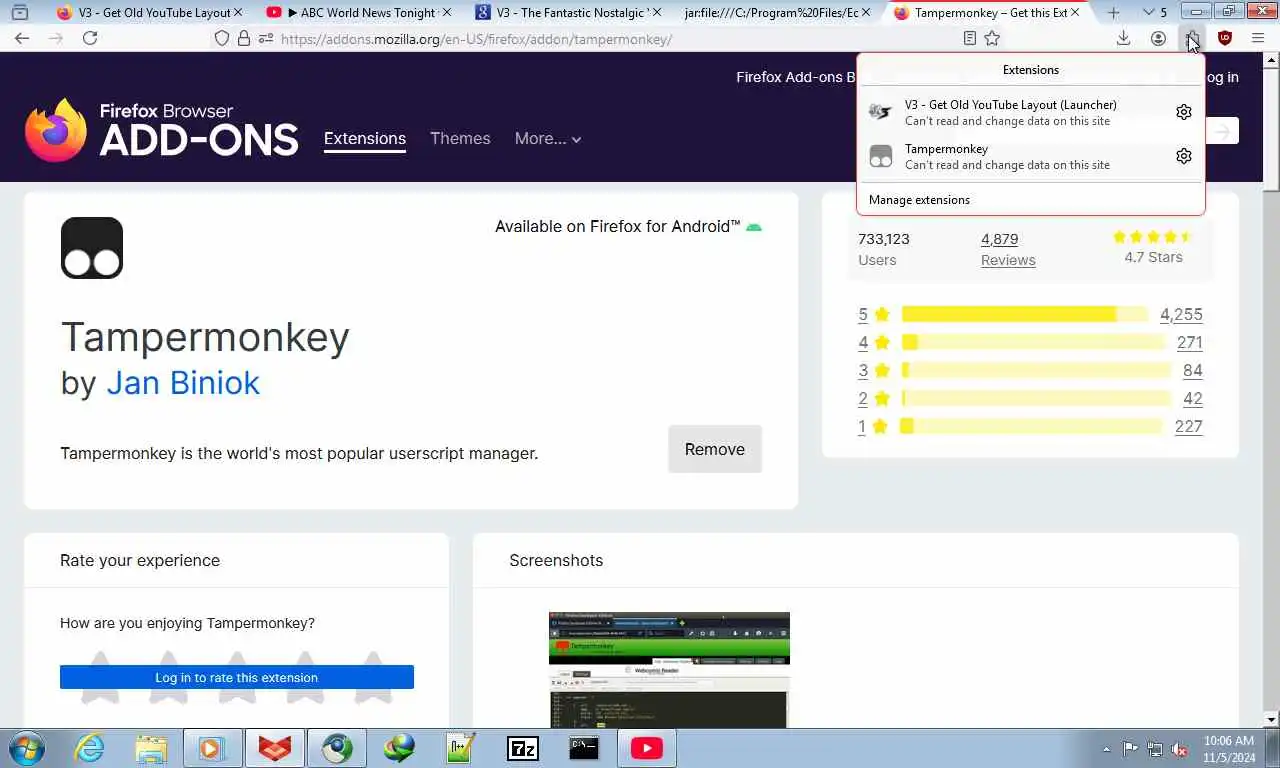The height and width of the screenshot is (768, 1280).
Task: Open the 4,879 Reviews link
Action: tap(1008, 249)
